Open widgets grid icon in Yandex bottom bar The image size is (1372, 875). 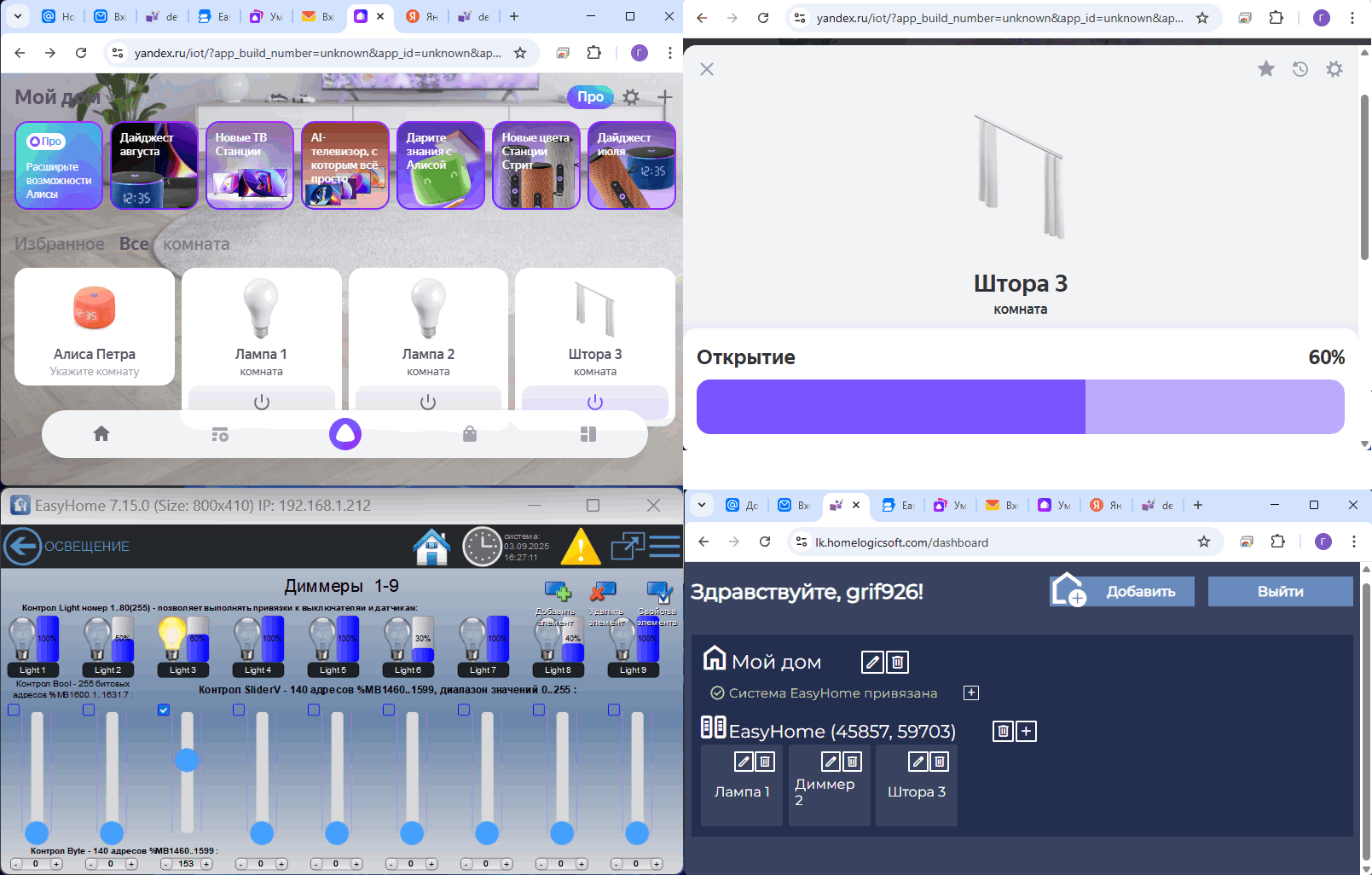[x=588, y=434]
